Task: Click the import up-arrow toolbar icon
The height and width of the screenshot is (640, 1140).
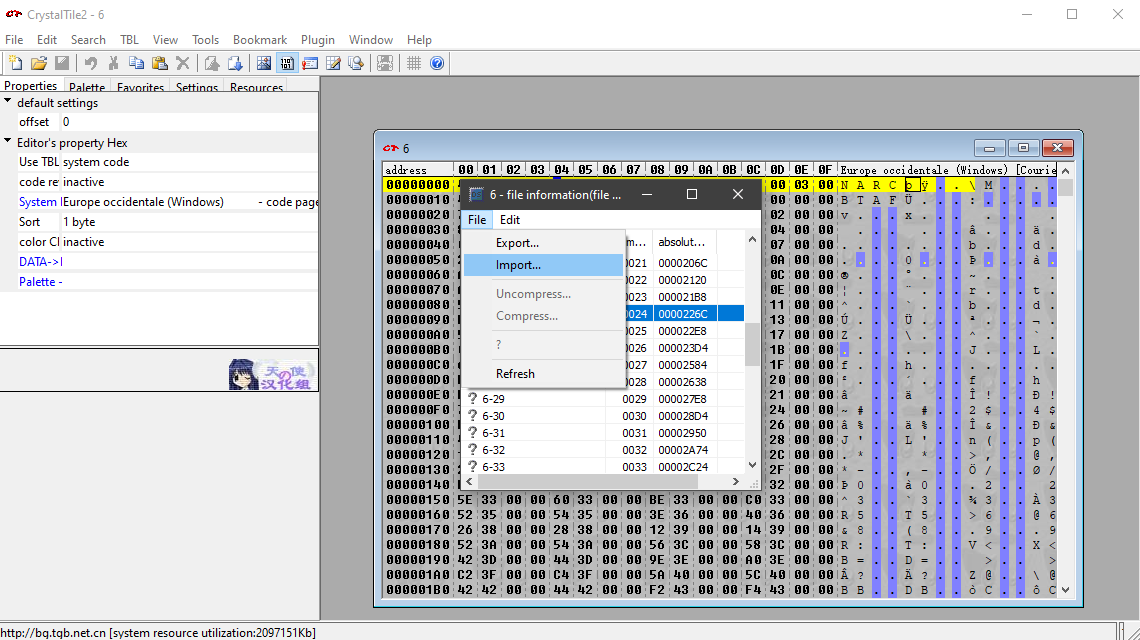Action: tap(212, 63)
